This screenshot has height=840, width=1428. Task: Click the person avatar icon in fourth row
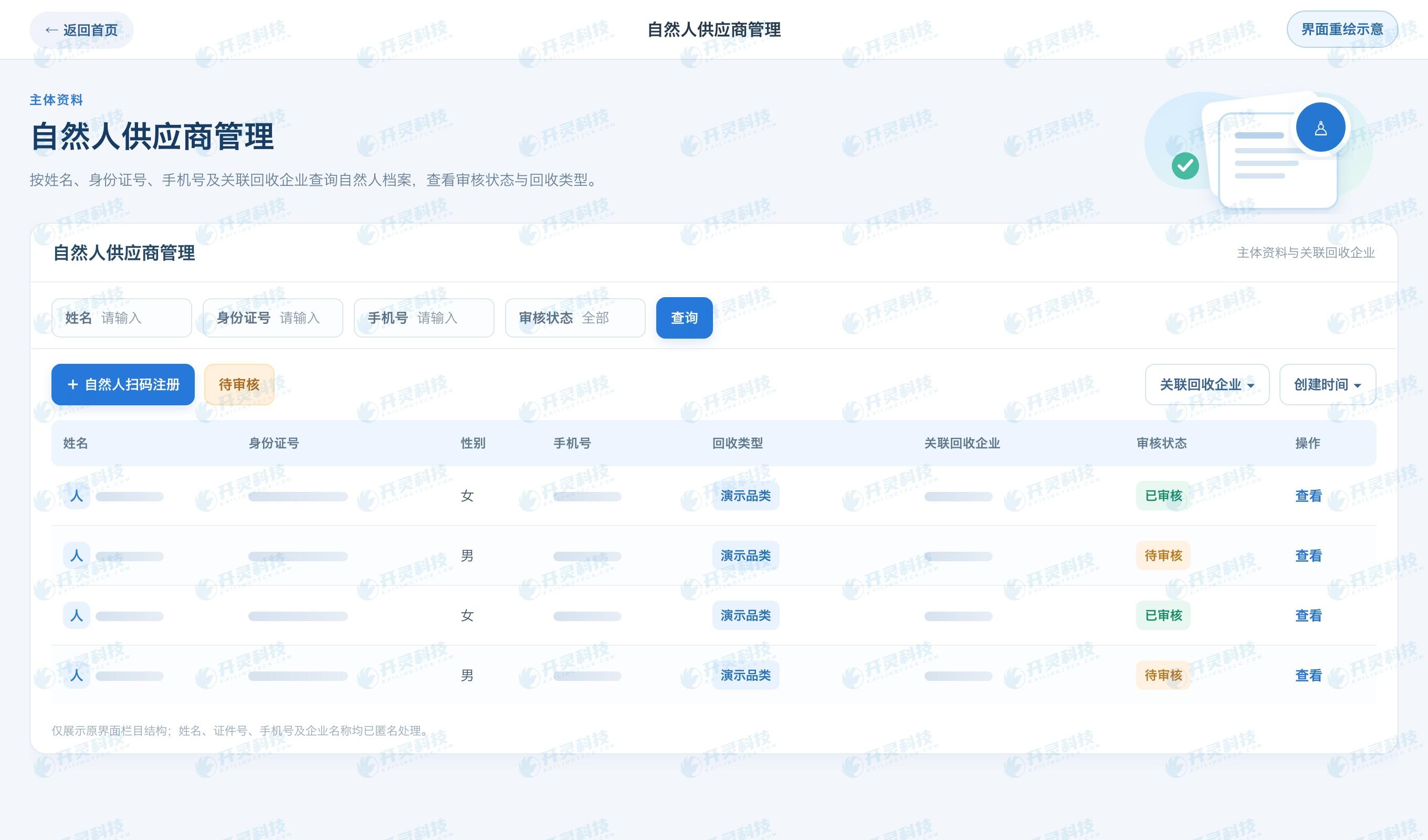click(77, 675)
